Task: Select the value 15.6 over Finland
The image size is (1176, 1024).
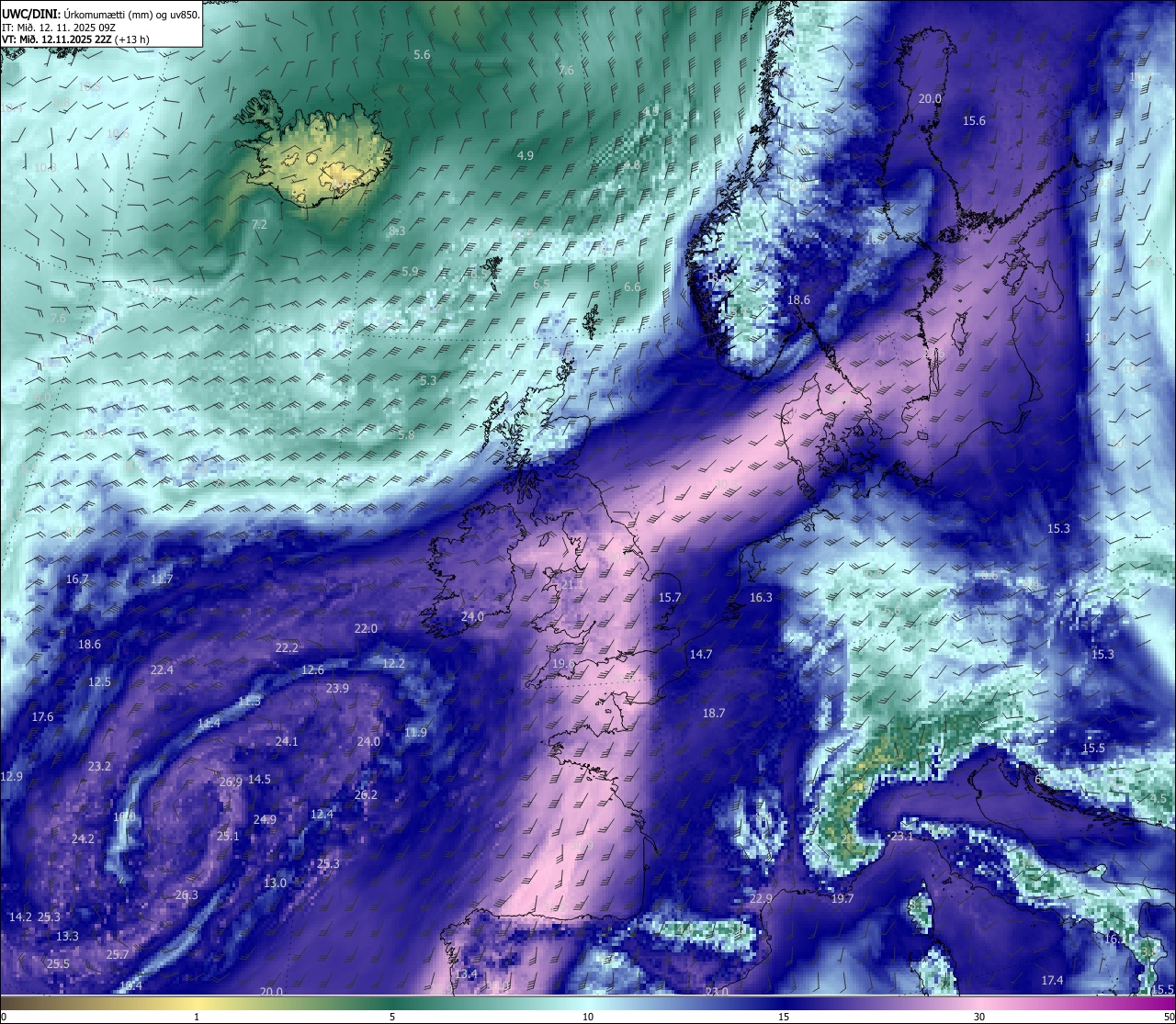Action: [x=974, y=121]
